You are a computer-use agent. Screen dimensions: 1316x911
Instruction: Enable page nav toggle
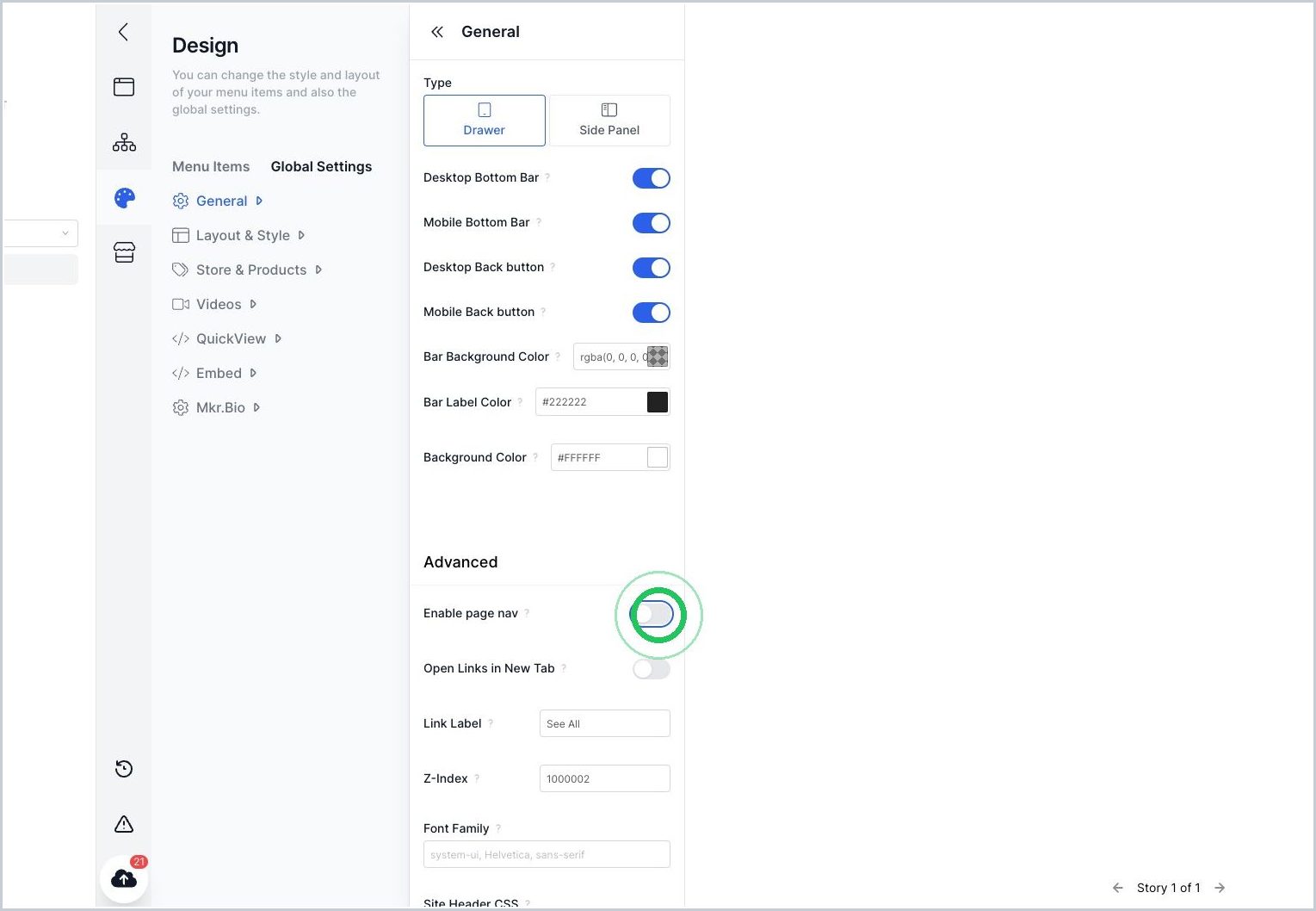[x=652, y=614]
